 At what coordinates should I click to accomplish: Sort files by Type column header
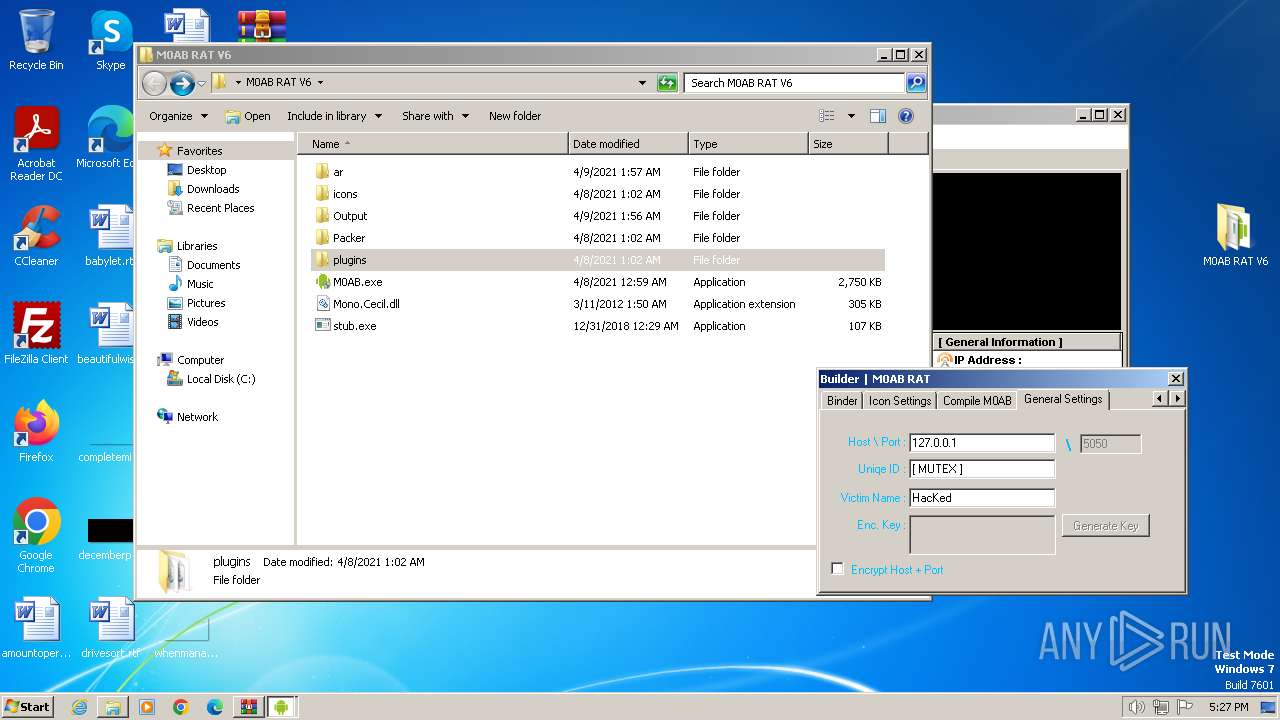coord(748,144)
